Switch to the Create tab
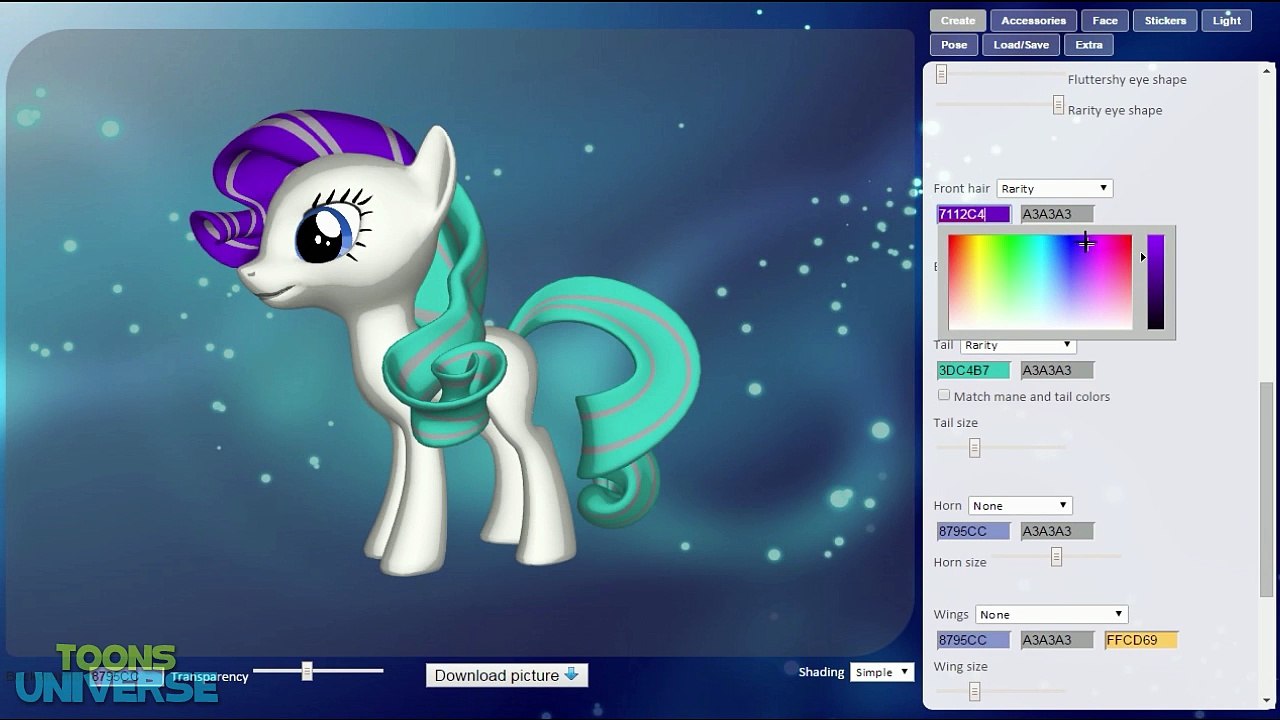 pos(957,20)
